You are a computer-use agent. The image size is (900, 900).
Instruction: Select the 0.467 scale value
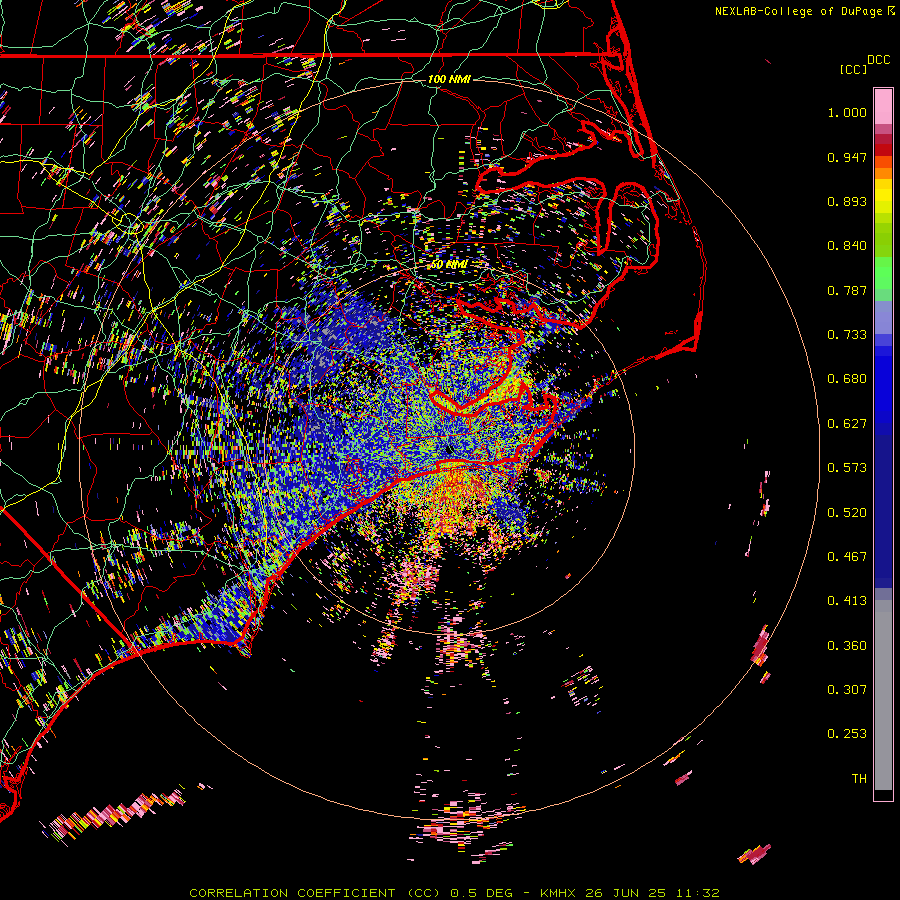(847, 557)
